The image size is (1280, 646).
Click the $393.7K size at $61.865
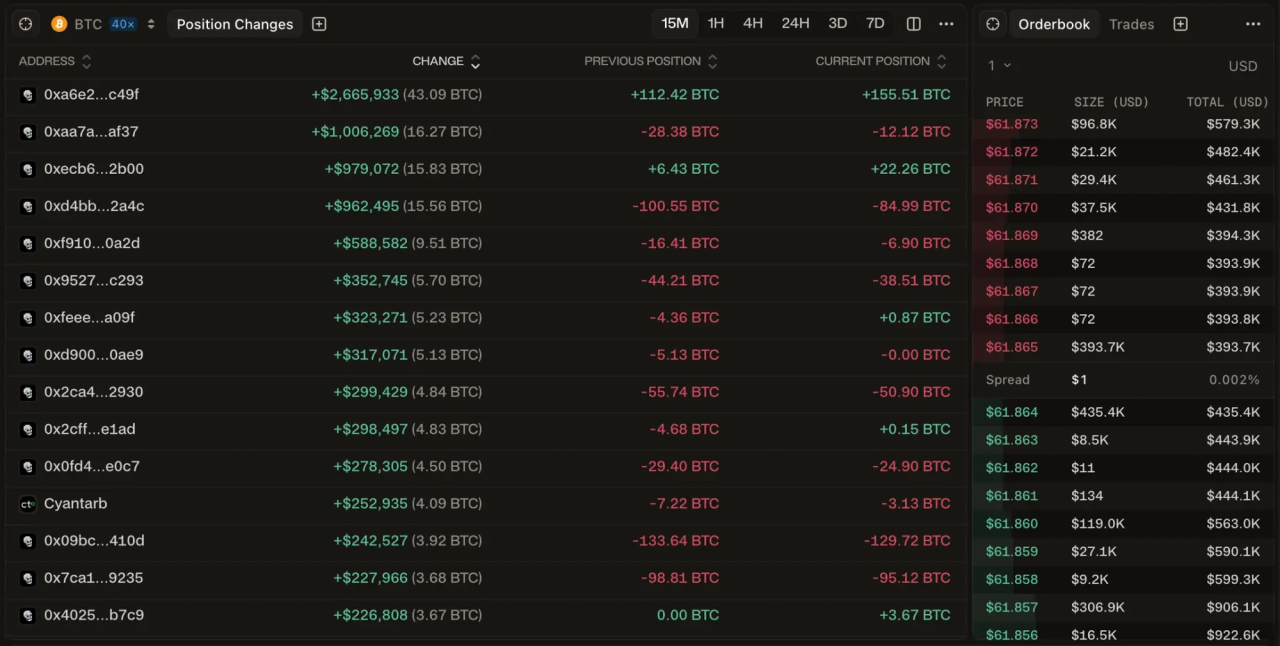1098,347
